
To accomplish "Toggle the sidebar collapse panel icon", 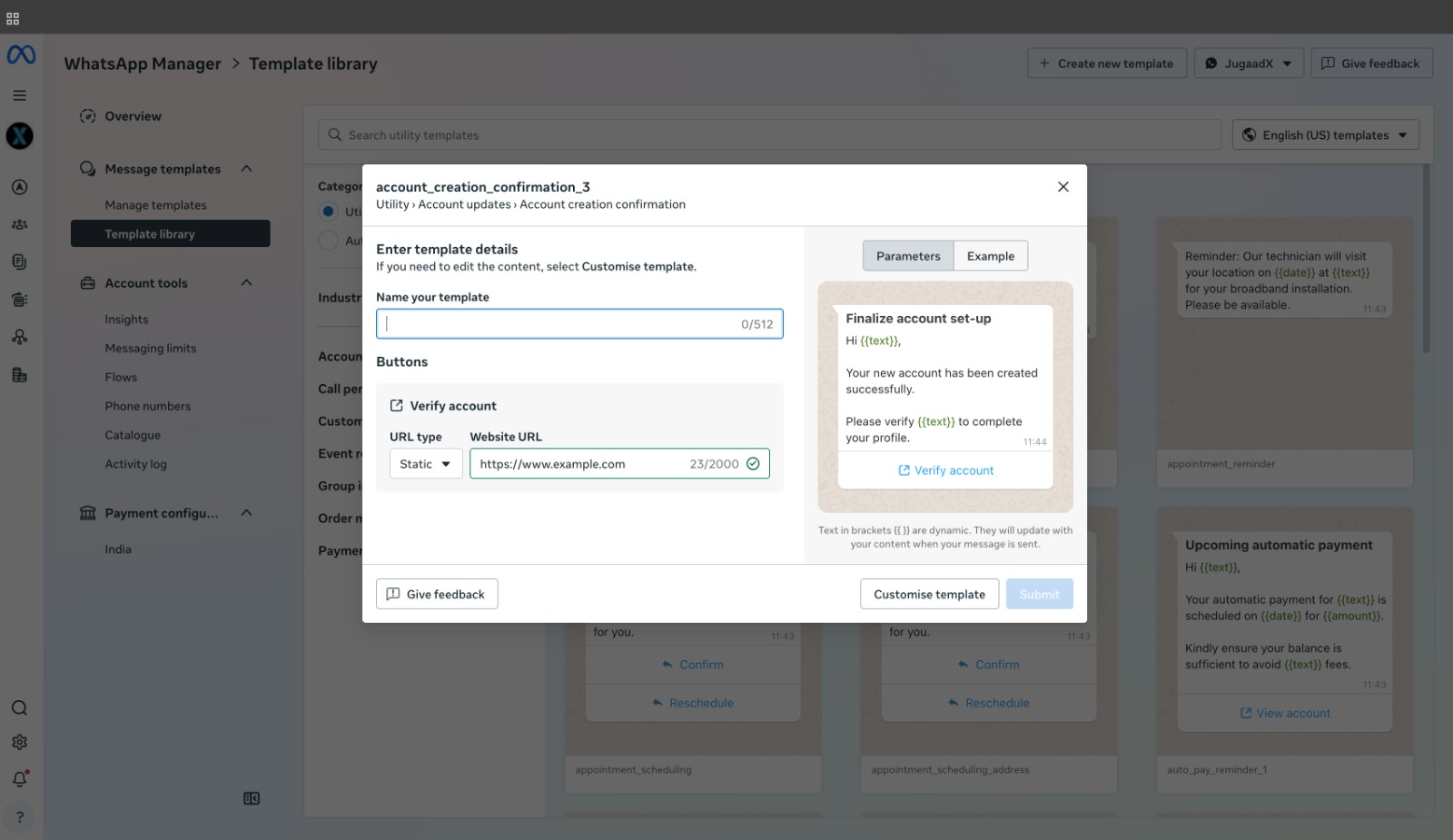I will [x=252, y=798].
